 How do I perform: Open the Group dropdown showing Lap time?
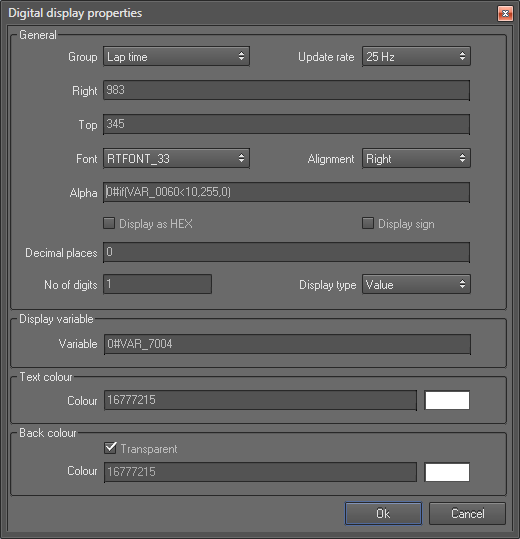tap(176, 56)
